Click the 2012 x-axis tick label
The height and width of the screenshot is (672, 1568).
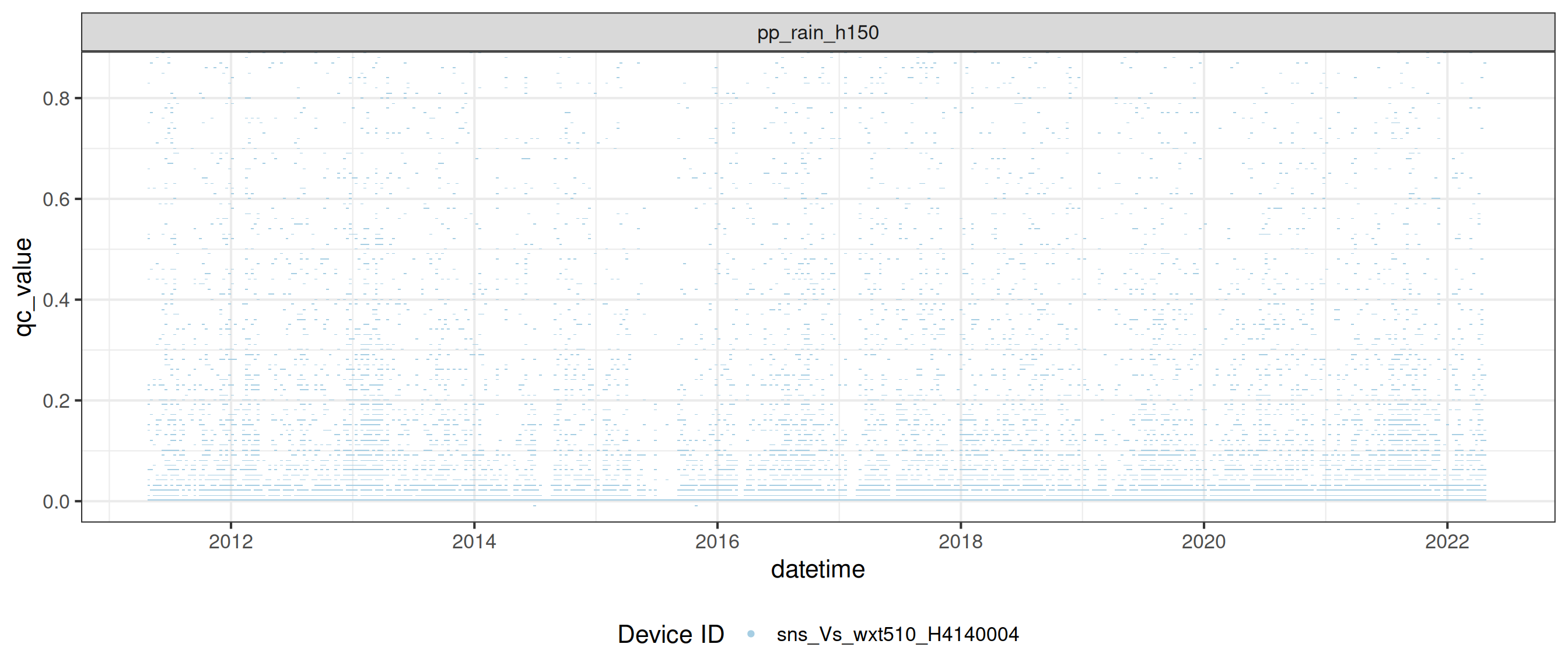(x=230, y=541)
